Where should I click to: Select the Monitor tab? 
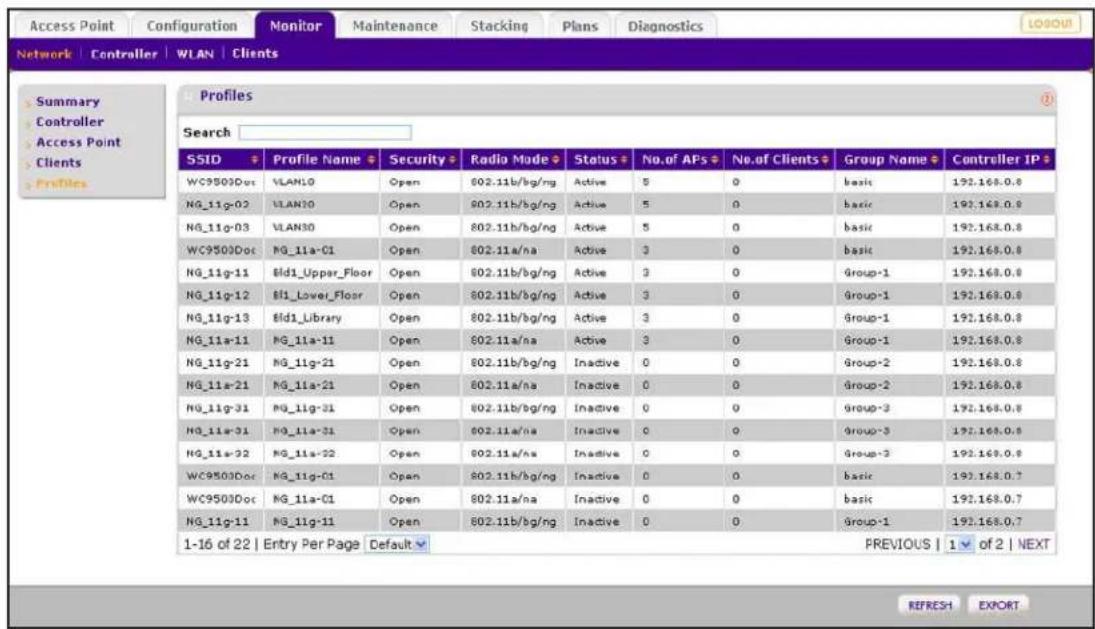coord(295,26)
